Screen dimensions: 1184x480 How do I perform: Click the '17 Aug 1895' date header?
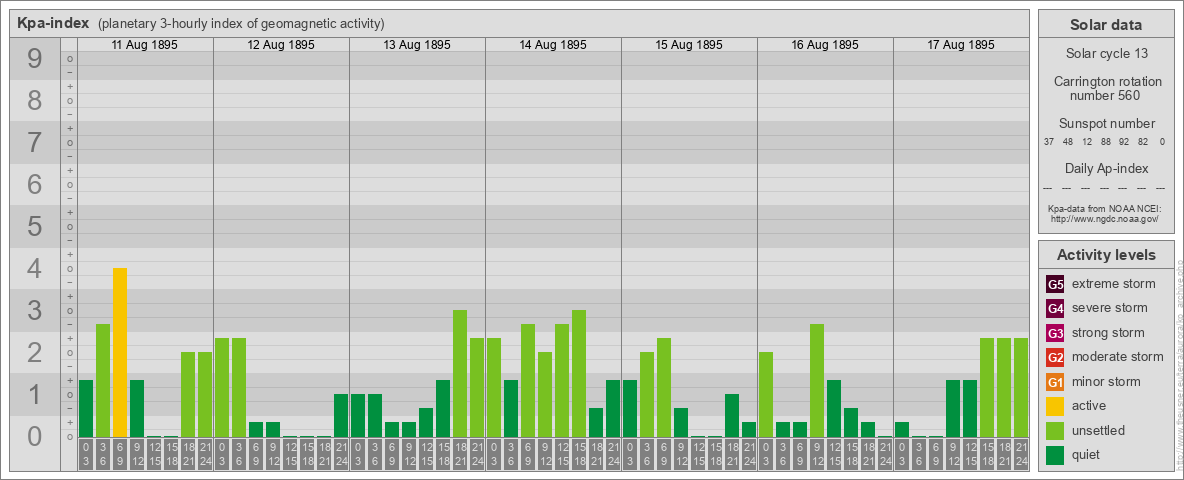point(960,45)
